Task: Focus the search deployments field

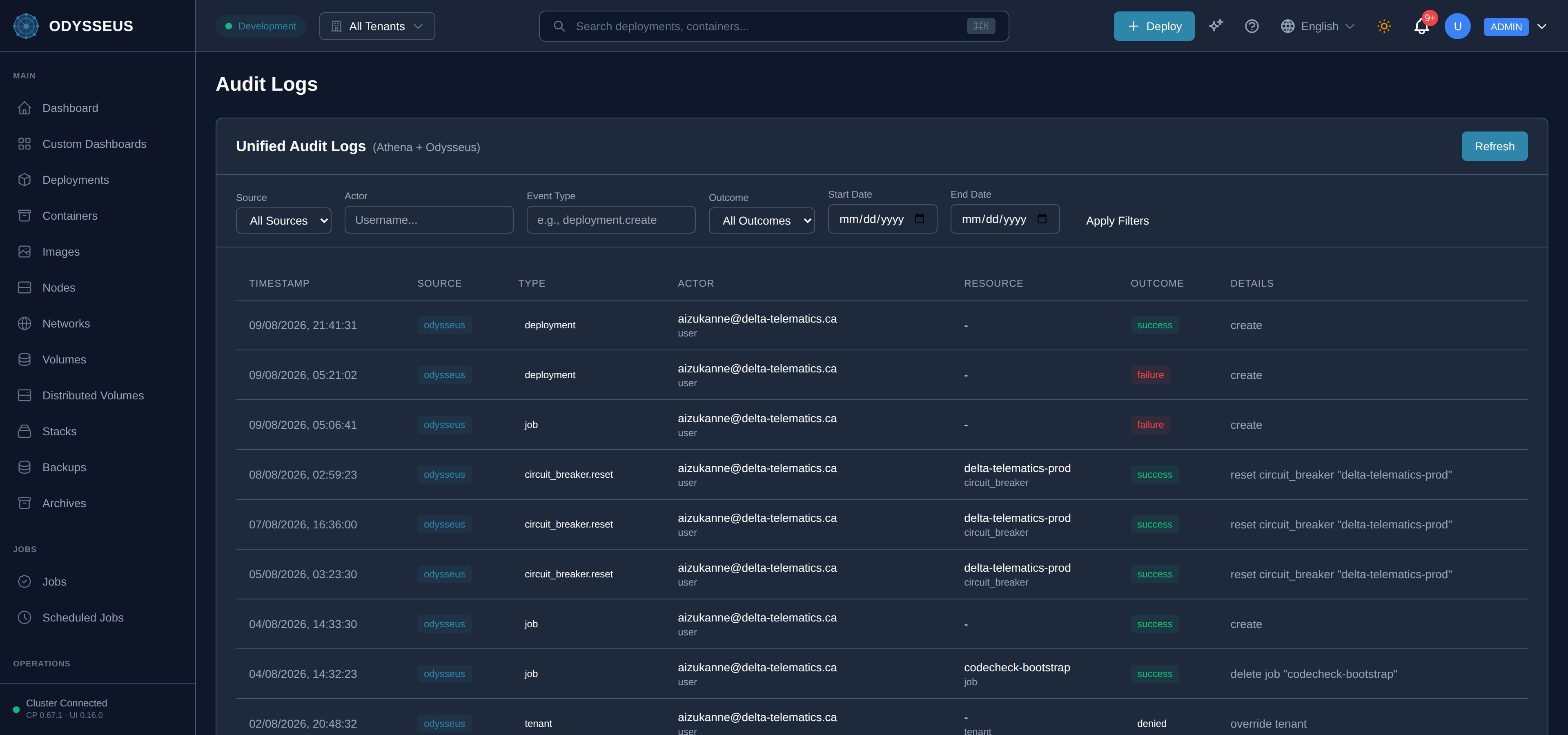Action: tap(774, 26)
